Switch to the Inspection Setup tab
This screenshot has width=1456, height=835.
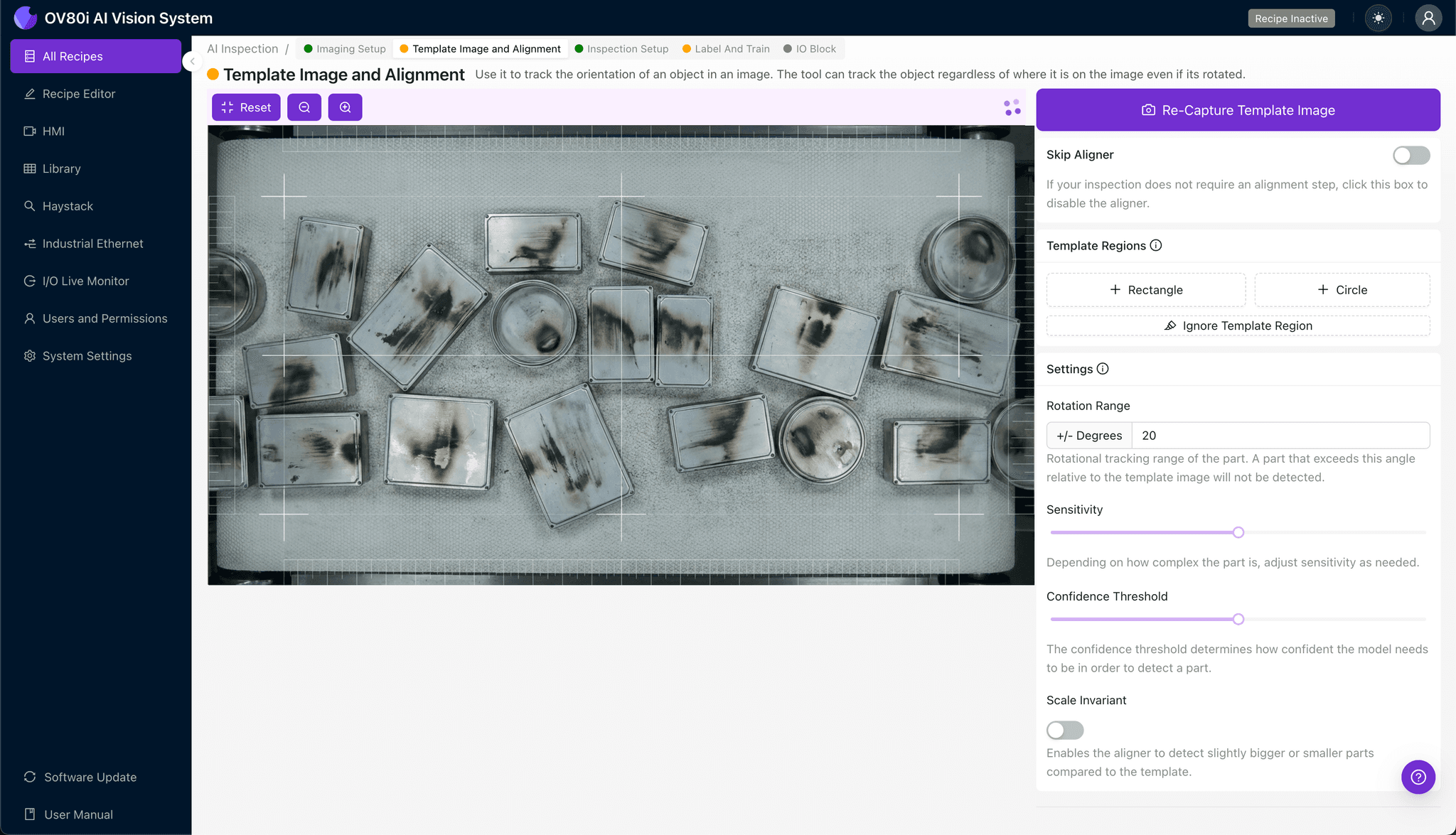621,49
